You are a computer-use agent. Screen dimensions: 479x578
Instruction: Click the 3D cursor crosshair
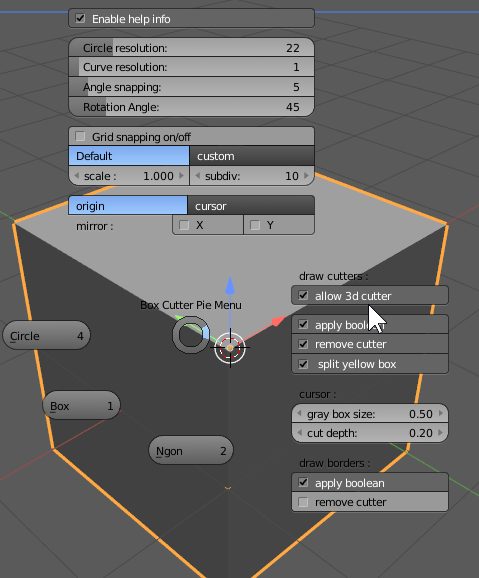[230, 348]
